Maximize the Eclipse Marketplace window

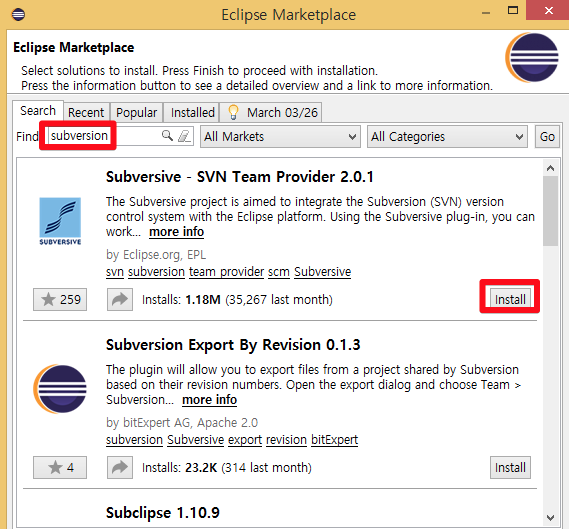coord(513,10)
